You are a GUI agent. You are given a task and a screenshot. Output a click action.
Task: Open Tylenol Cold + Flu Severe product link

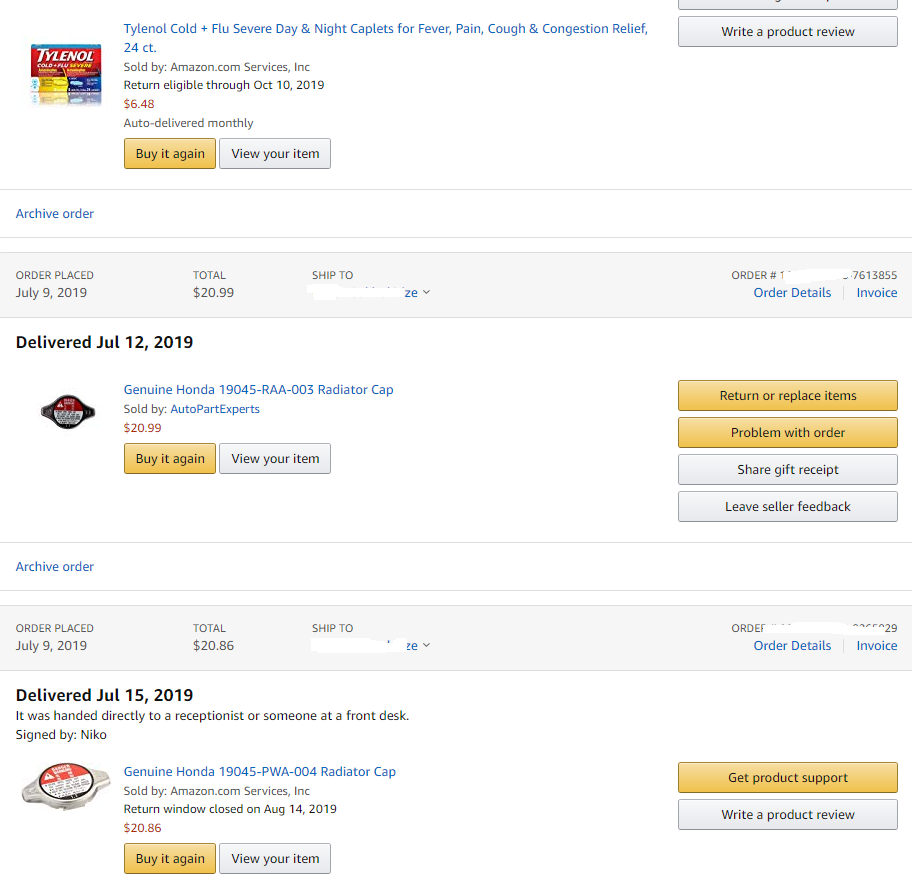click(385, 29)
